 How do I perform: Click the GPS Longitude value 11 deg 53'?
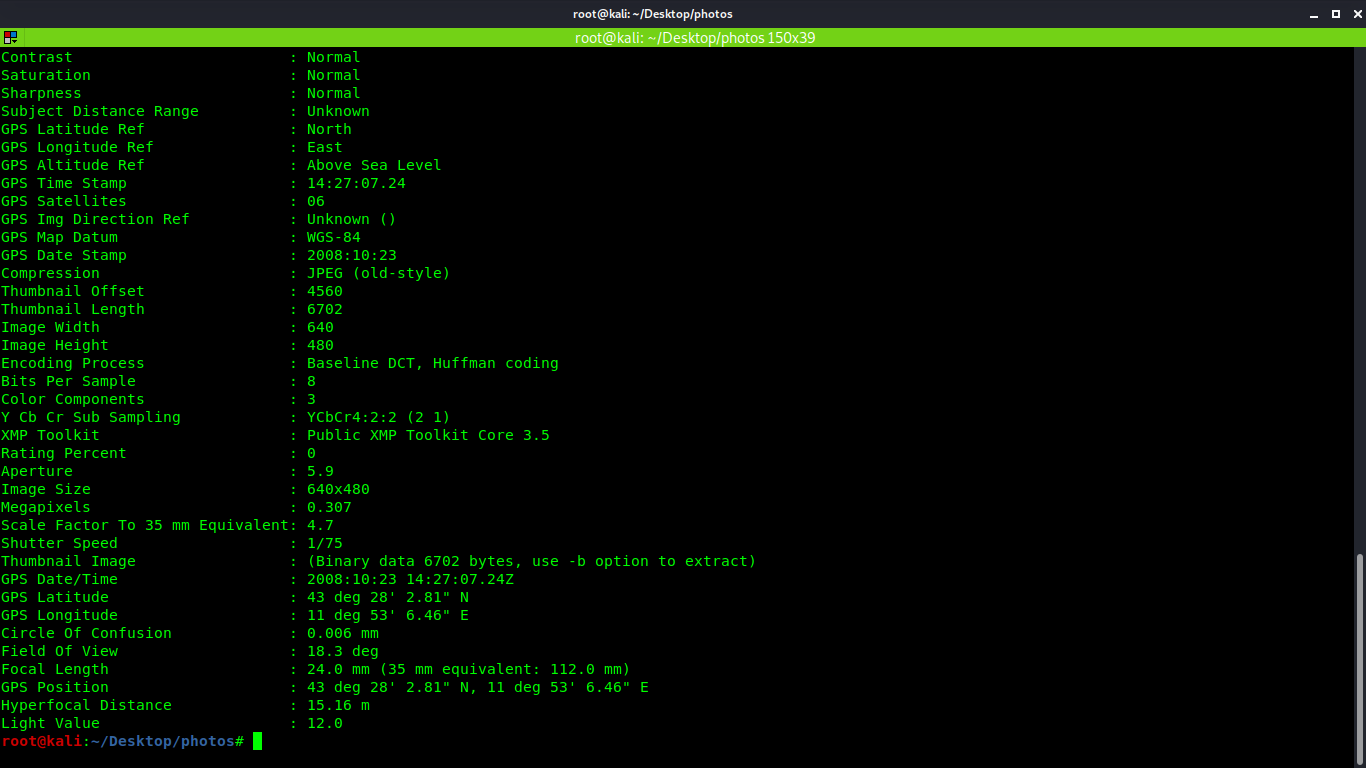pos(387,615)
